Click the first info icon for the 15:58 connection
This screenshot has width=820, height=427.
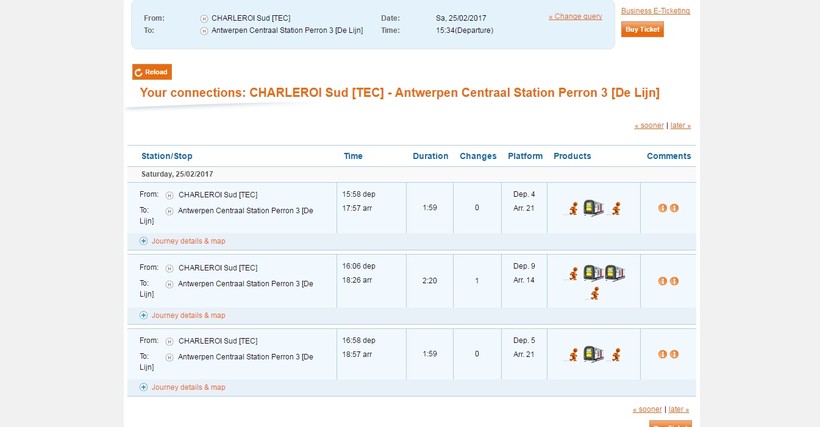click(x=662, y=208)
